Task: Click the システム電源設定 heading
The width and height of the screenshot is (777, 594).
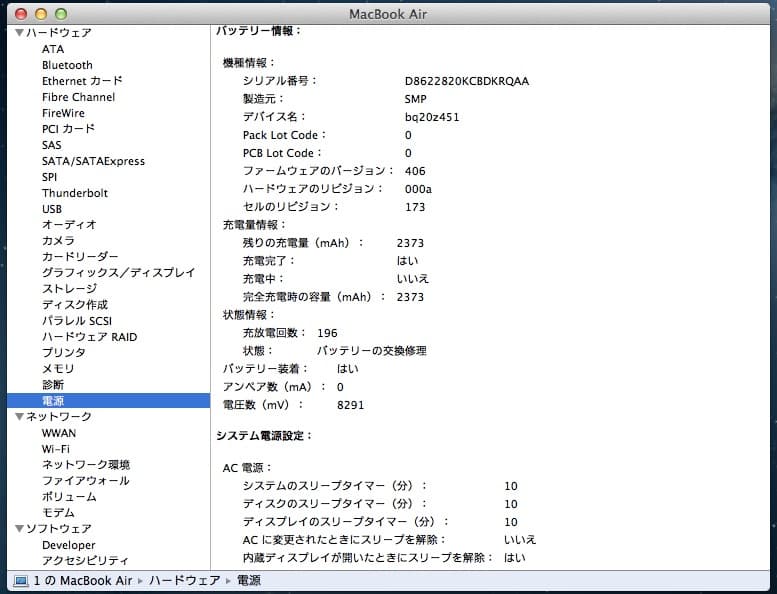Action: coord(264,436)
